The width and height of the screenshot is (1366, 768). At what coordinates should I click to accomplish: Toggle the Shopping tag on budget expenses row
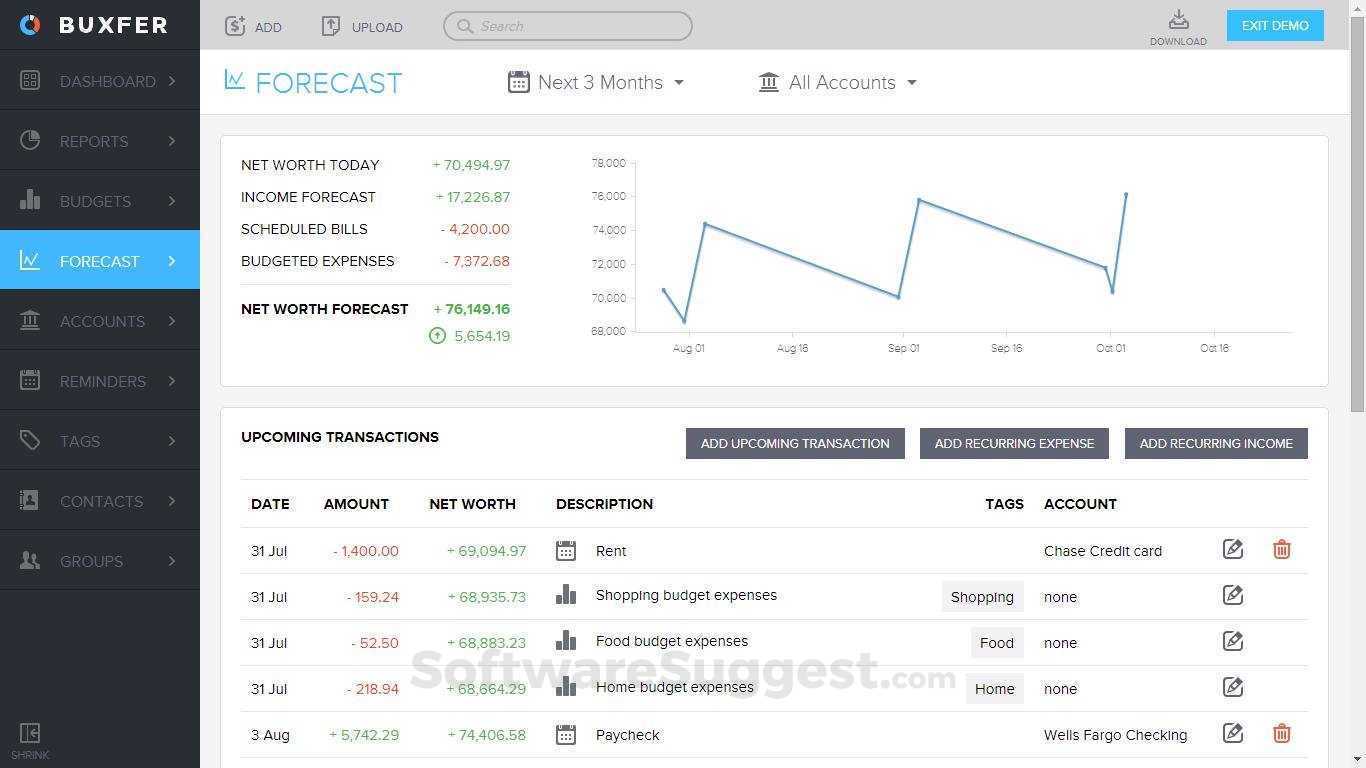click(982, 596)
